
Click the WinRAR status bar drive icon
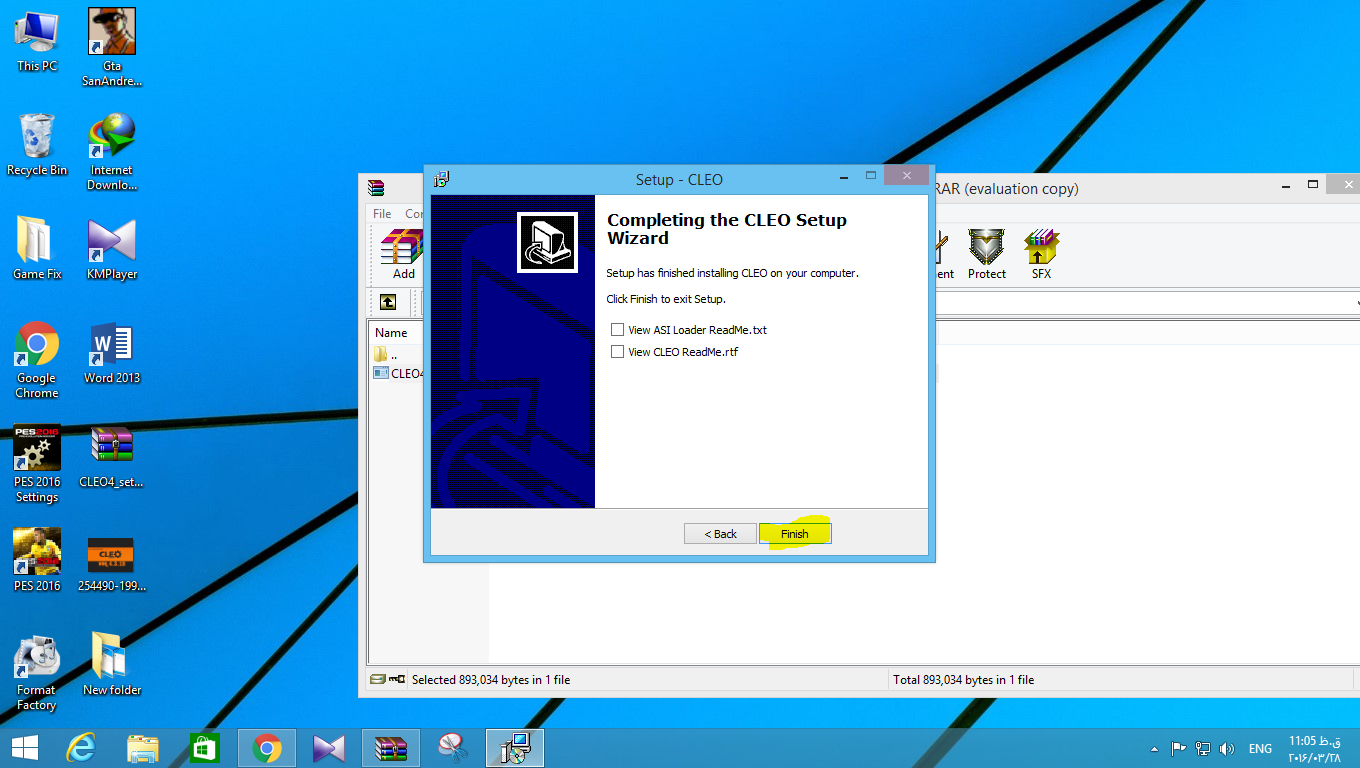click(377, 679)
